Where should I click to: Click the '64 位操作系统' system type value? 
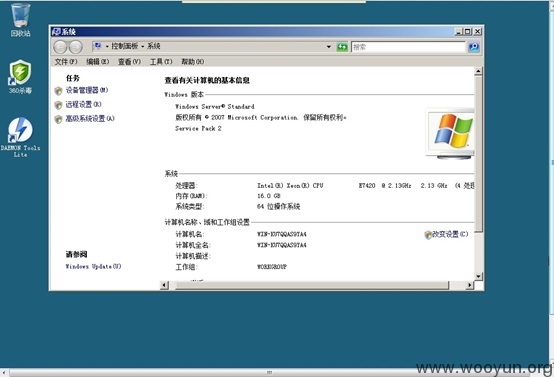278,206
